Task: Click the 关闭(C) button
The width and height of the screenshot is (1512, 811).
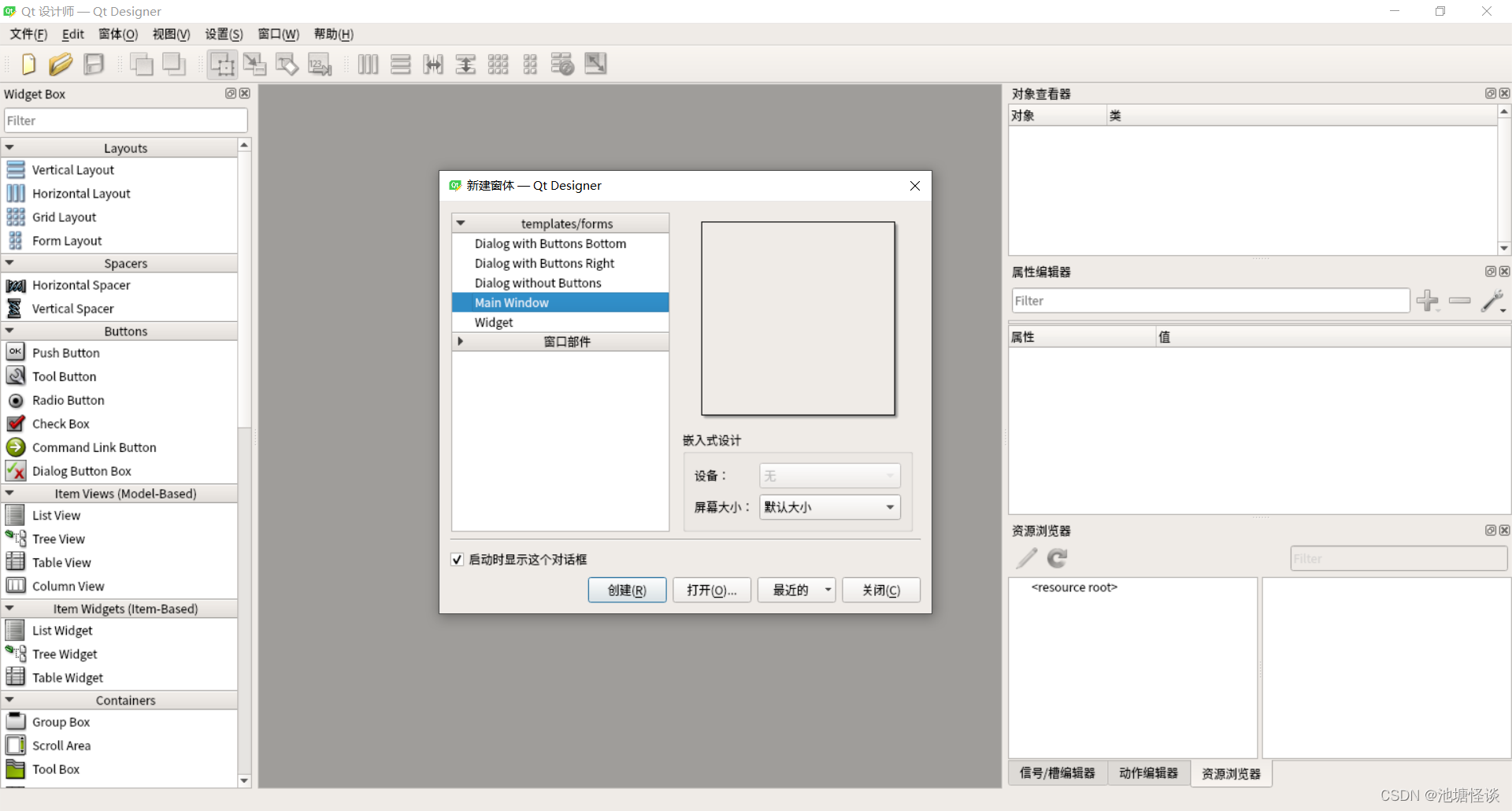Action: click(881, 590)
